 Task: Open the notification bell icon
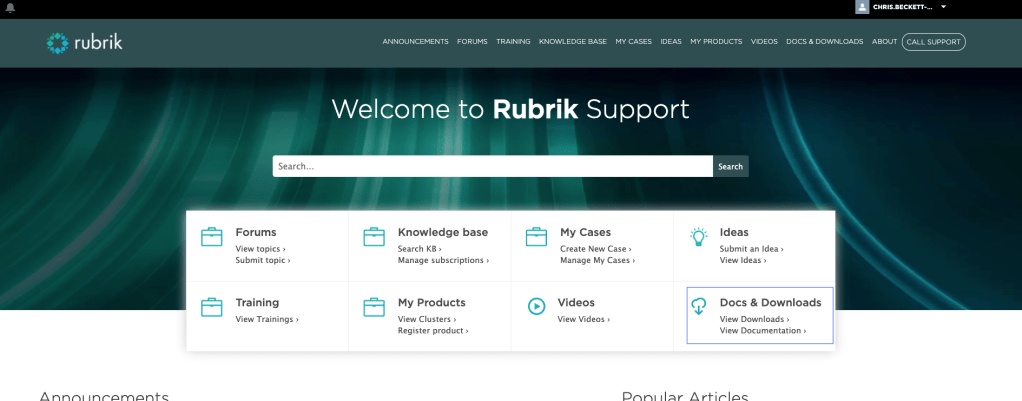(x=10, y=7)
